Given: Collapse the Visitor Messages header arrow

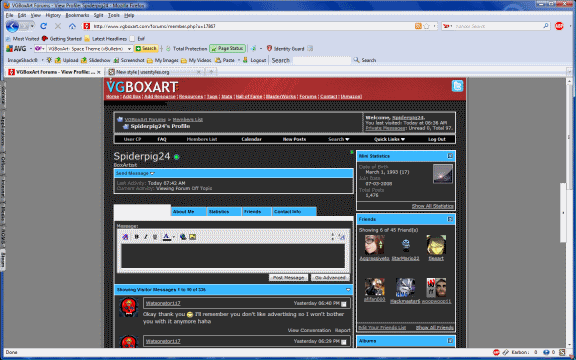Looking at the screenshot, I should pos(348,290).
